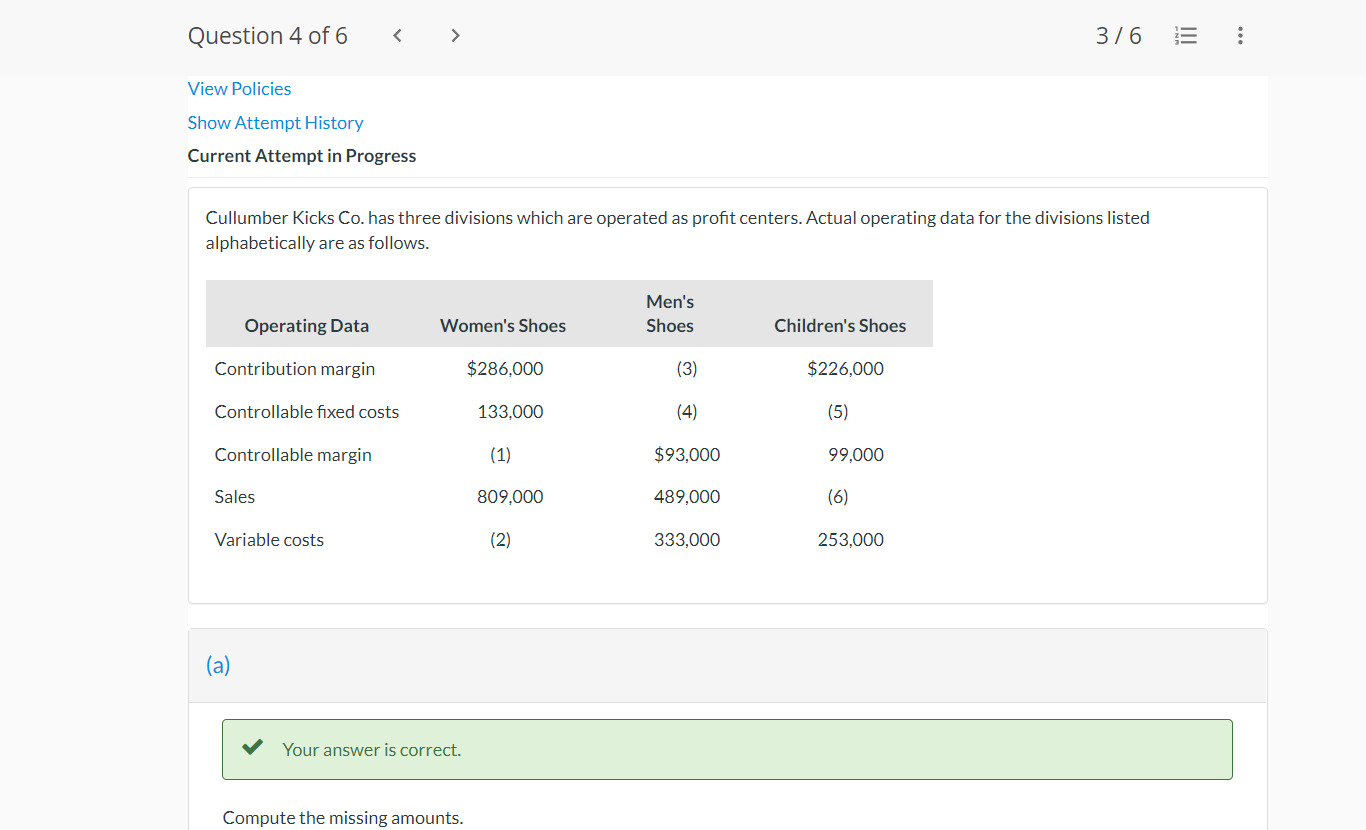
Task: Expand section (a) header
Action: [x=728, y=666]
